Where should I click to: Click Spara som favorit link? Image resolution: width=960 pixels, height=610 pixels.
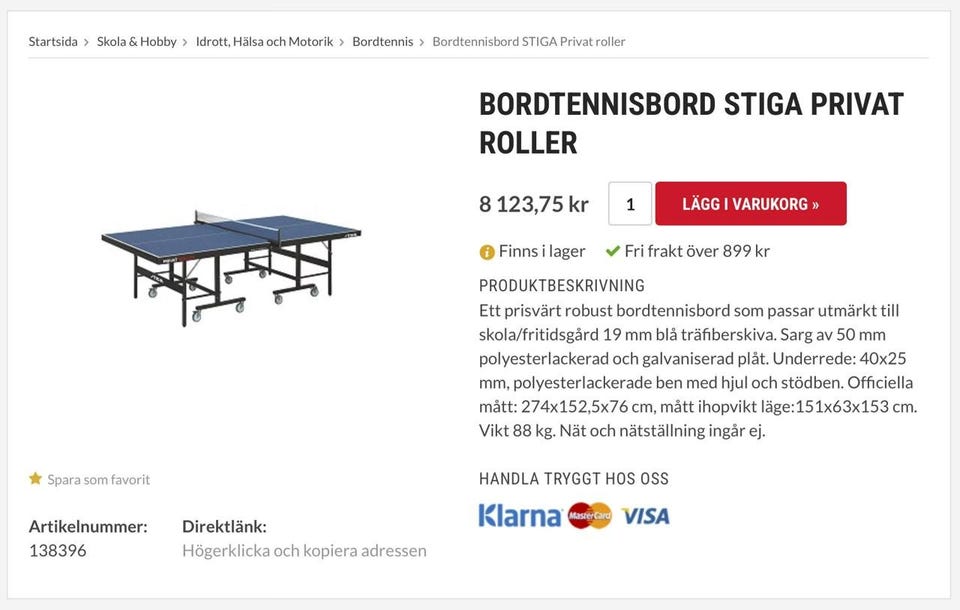pyautogui.click(x=98, y=480)
